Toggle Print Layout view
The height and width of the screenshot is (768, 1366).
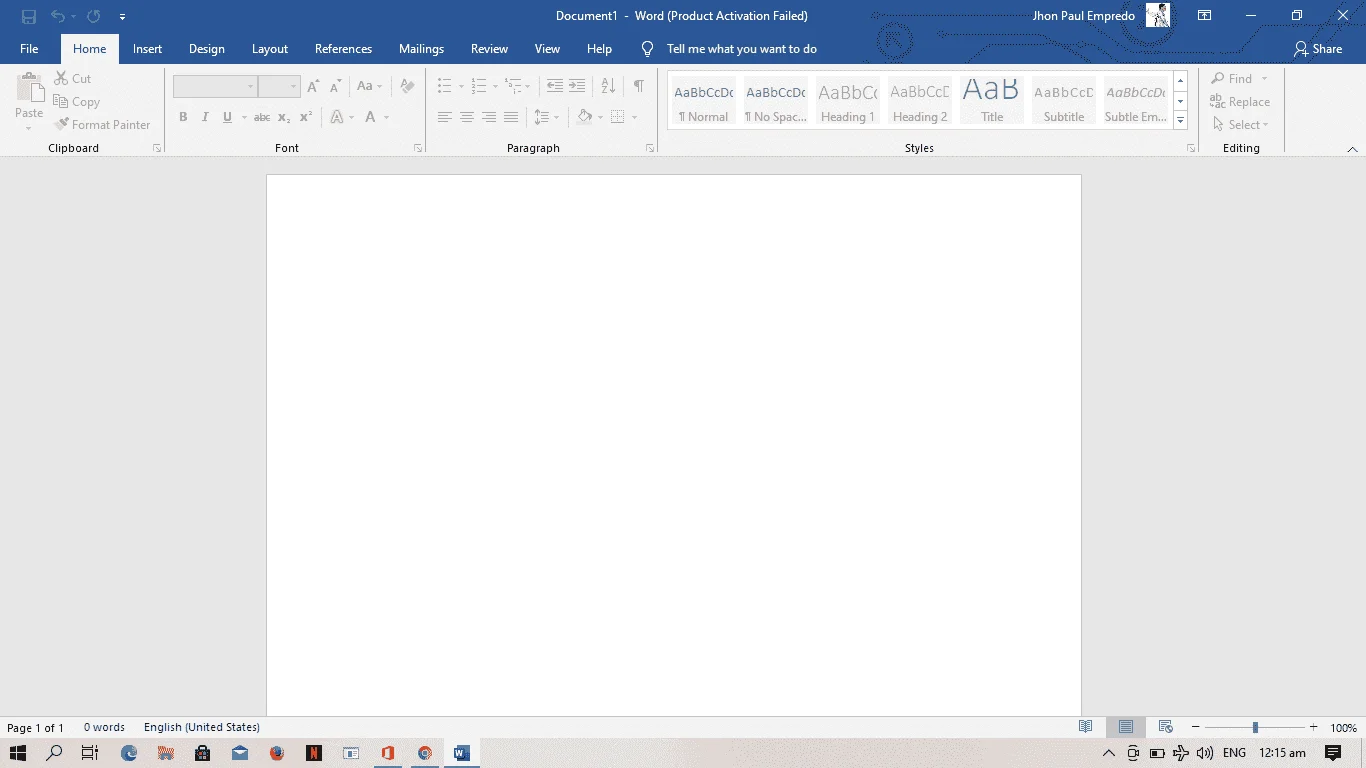(x=1126, y=727)
